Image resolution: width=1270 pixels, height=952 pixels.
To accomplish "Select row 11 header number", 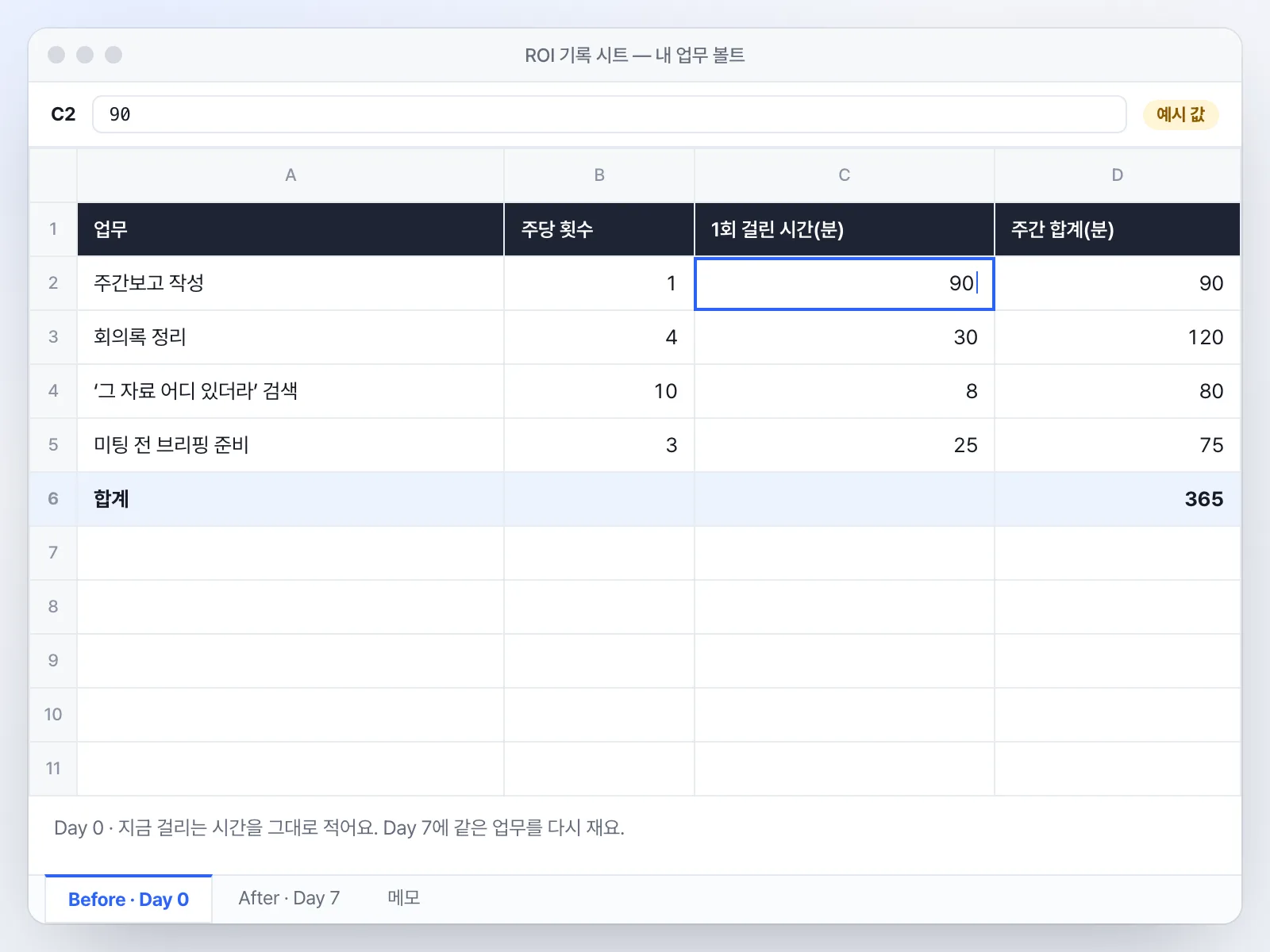I will [53, 769].
